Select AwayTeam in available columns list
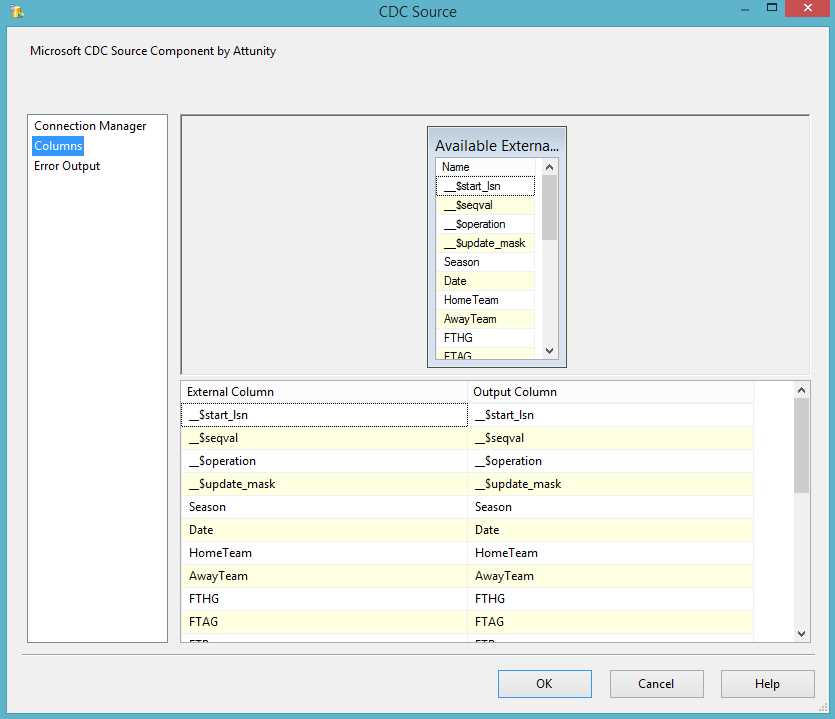 click(x=485, y=319)
